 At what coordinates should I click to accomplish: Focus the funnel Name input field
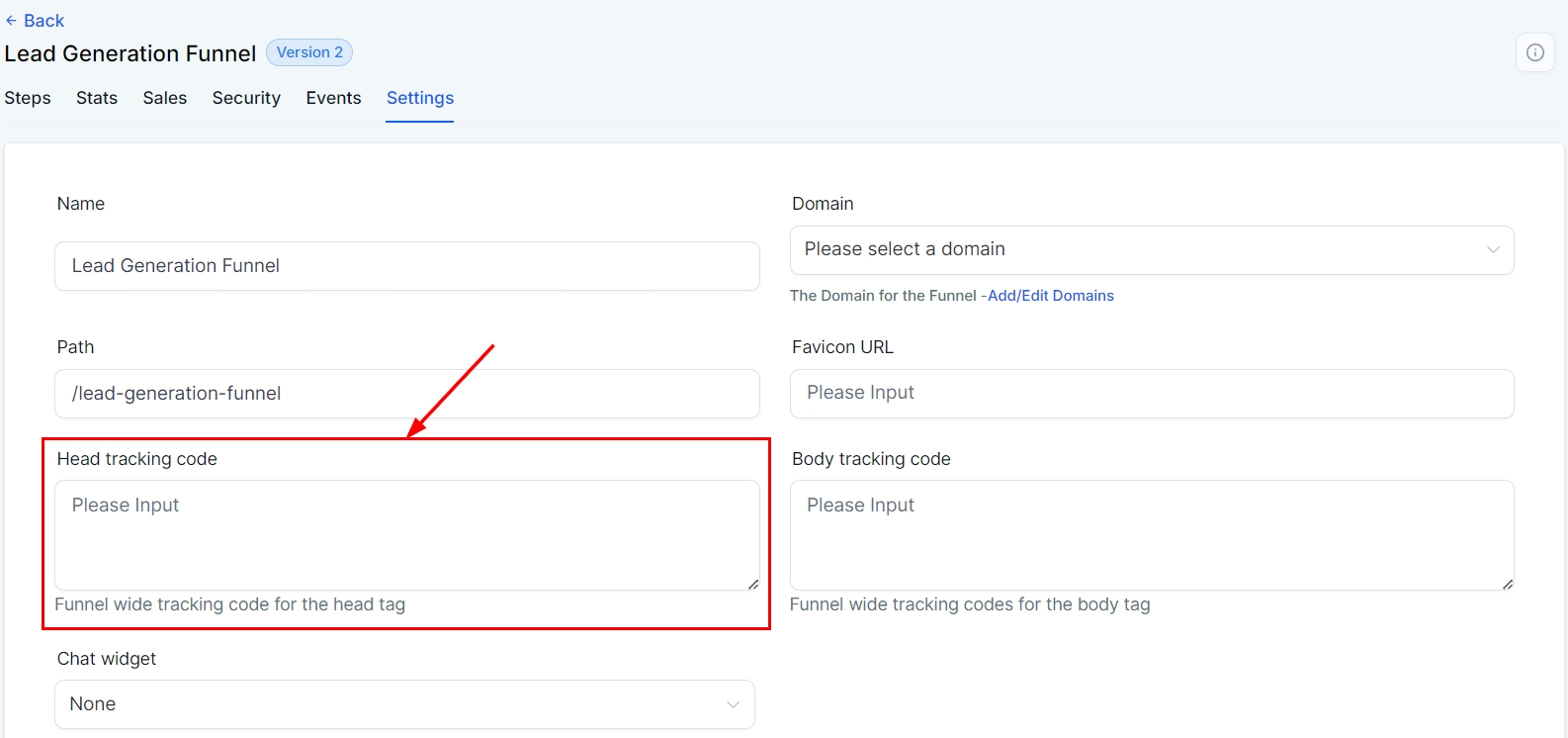click(406, 266)
